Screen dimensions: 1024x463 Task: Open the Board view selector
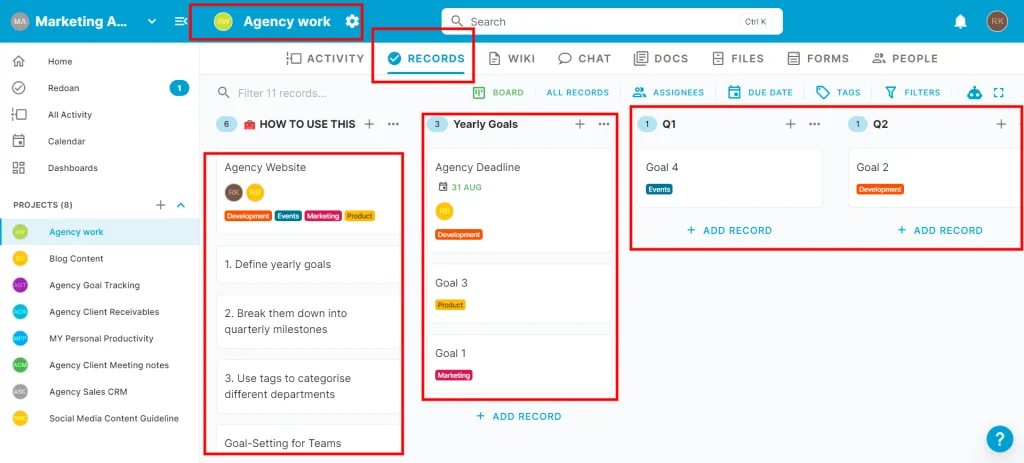(x=498, y=93)
